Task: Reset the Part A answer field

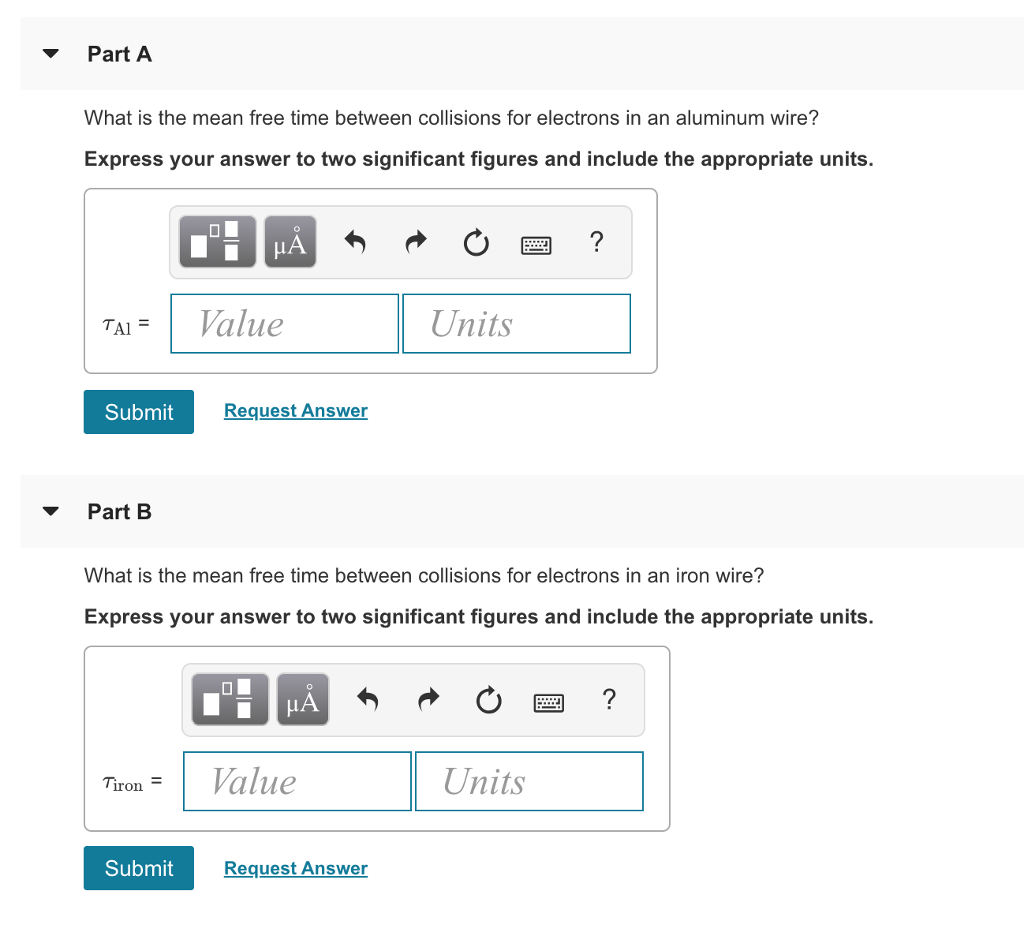Action: tap(476, 242)
